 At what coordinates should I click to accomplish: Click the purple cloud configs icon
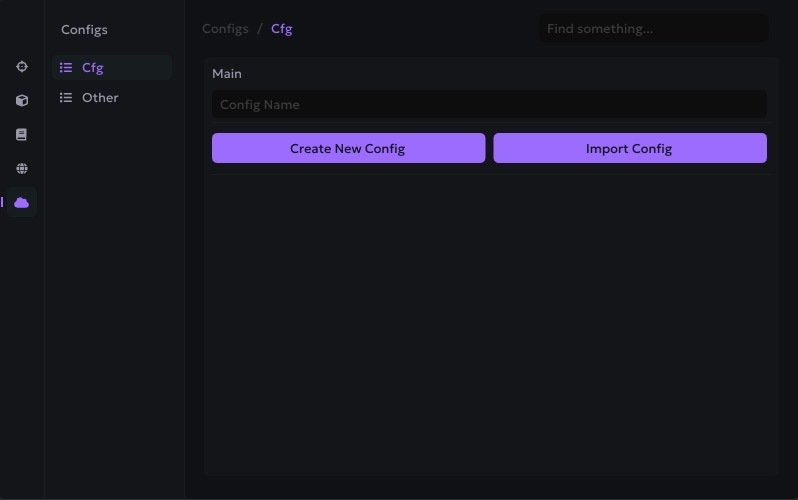(22, 203)
